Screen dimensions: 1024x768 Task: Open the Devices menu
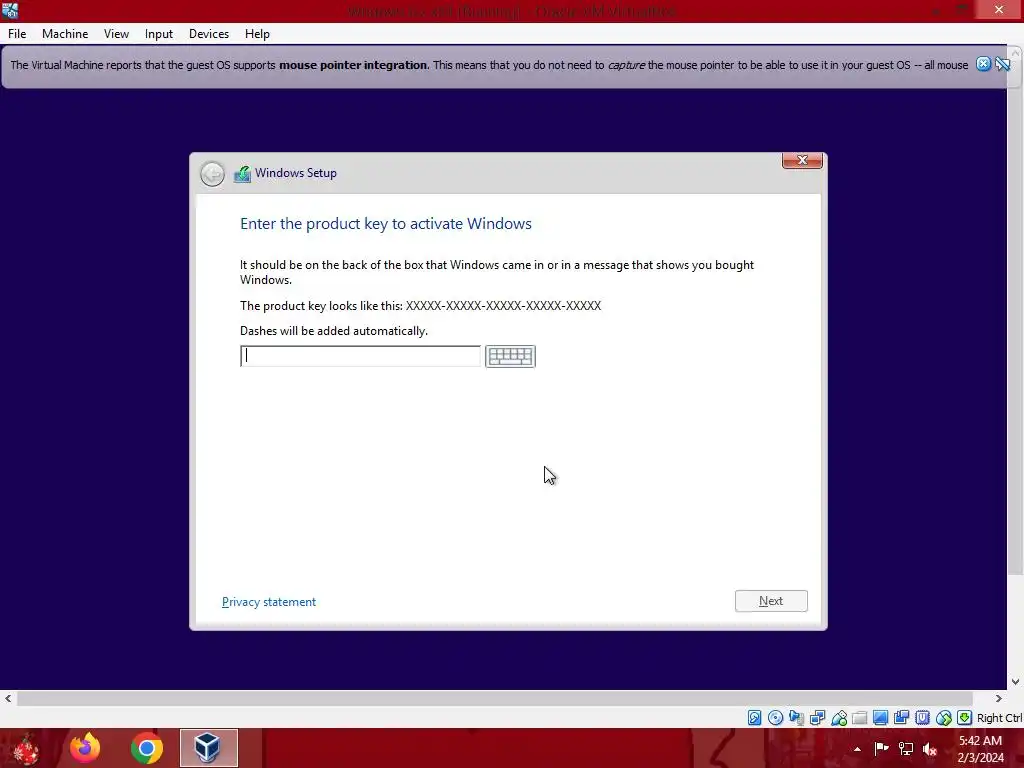(x=208, y=34)
